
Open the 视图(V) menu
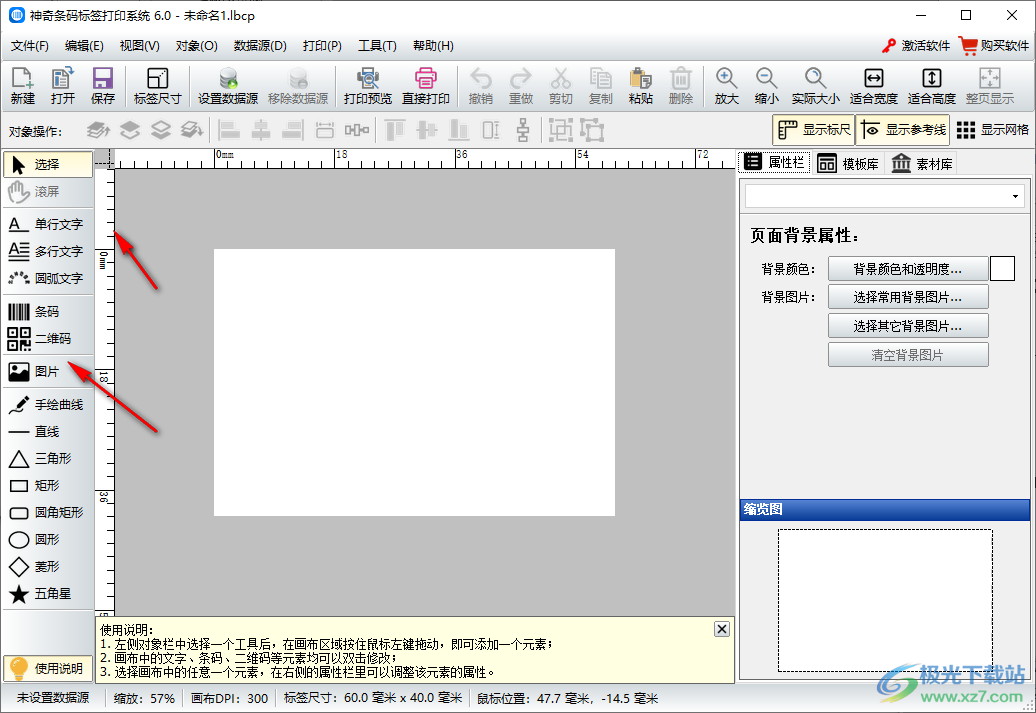click(139, 46)
